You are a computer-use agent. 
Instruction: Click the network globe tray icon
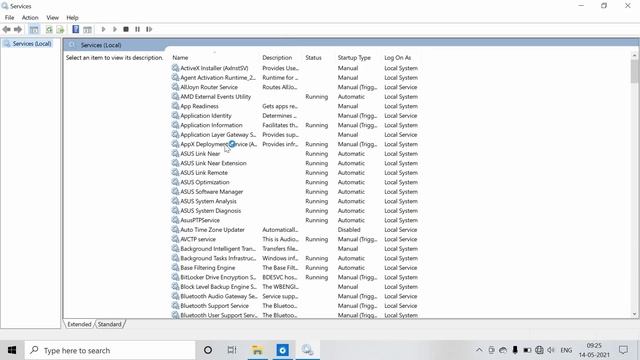pyautogui.click(x=539, y=350)
